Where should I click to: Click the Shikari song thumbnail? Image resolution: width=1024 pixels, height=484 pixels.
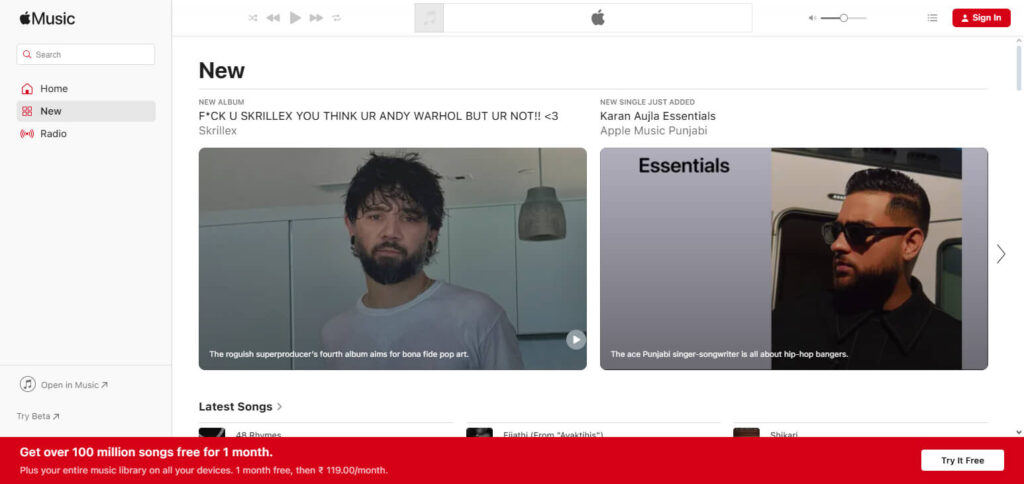746,432
